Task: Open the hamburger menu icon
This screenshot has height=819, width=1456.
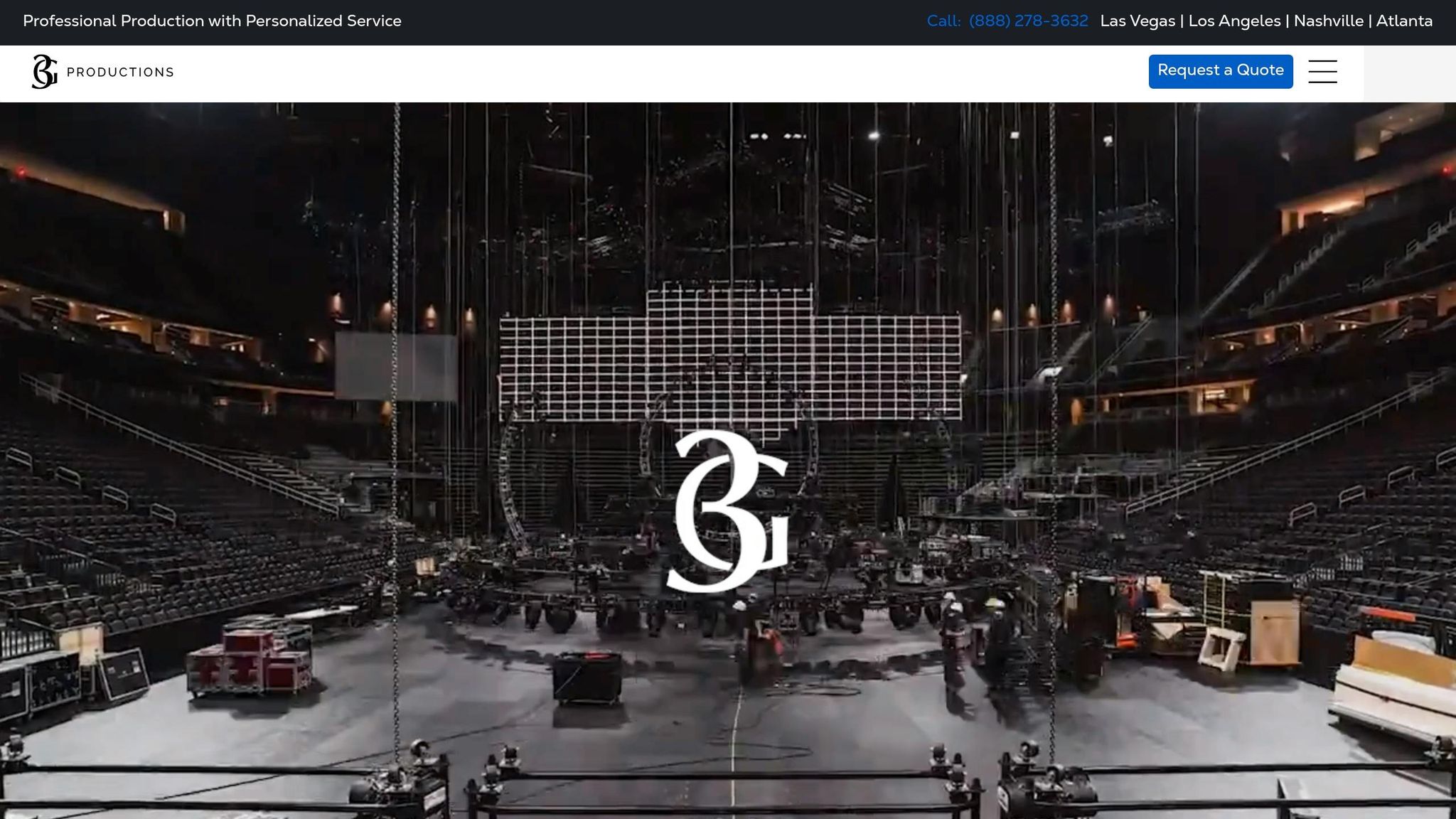Action: click(1322, 72)
